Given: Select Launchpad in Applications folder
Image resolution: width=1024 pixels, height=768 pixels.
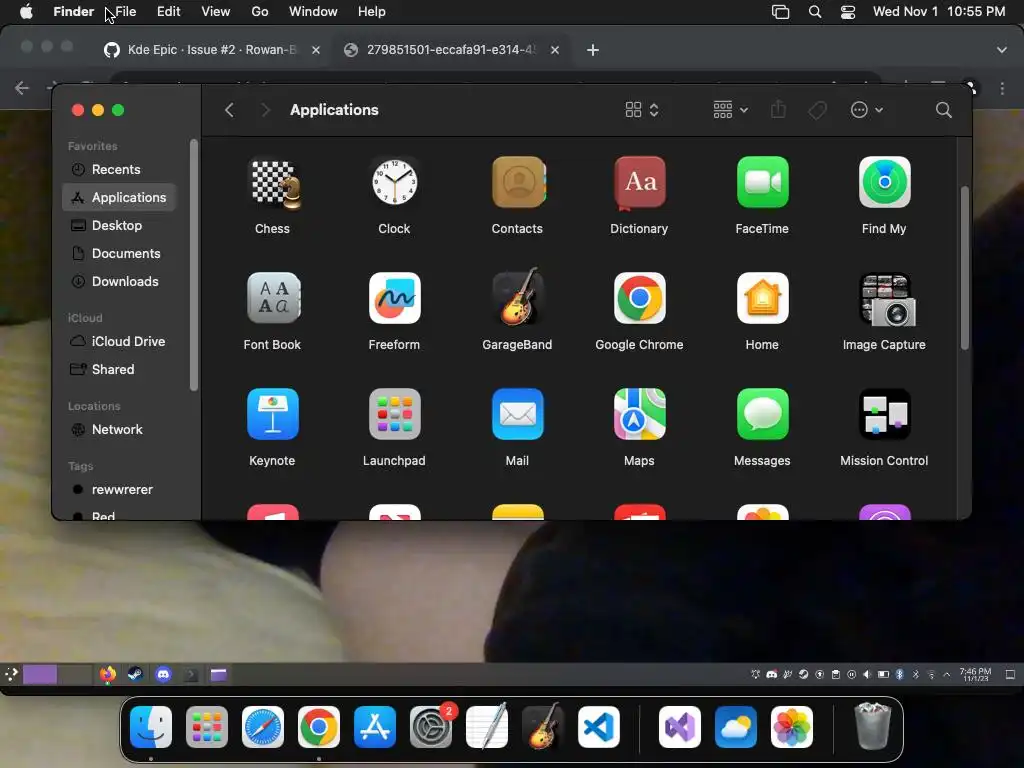Looking at the screenshot, I should click(x=394, y=414).
